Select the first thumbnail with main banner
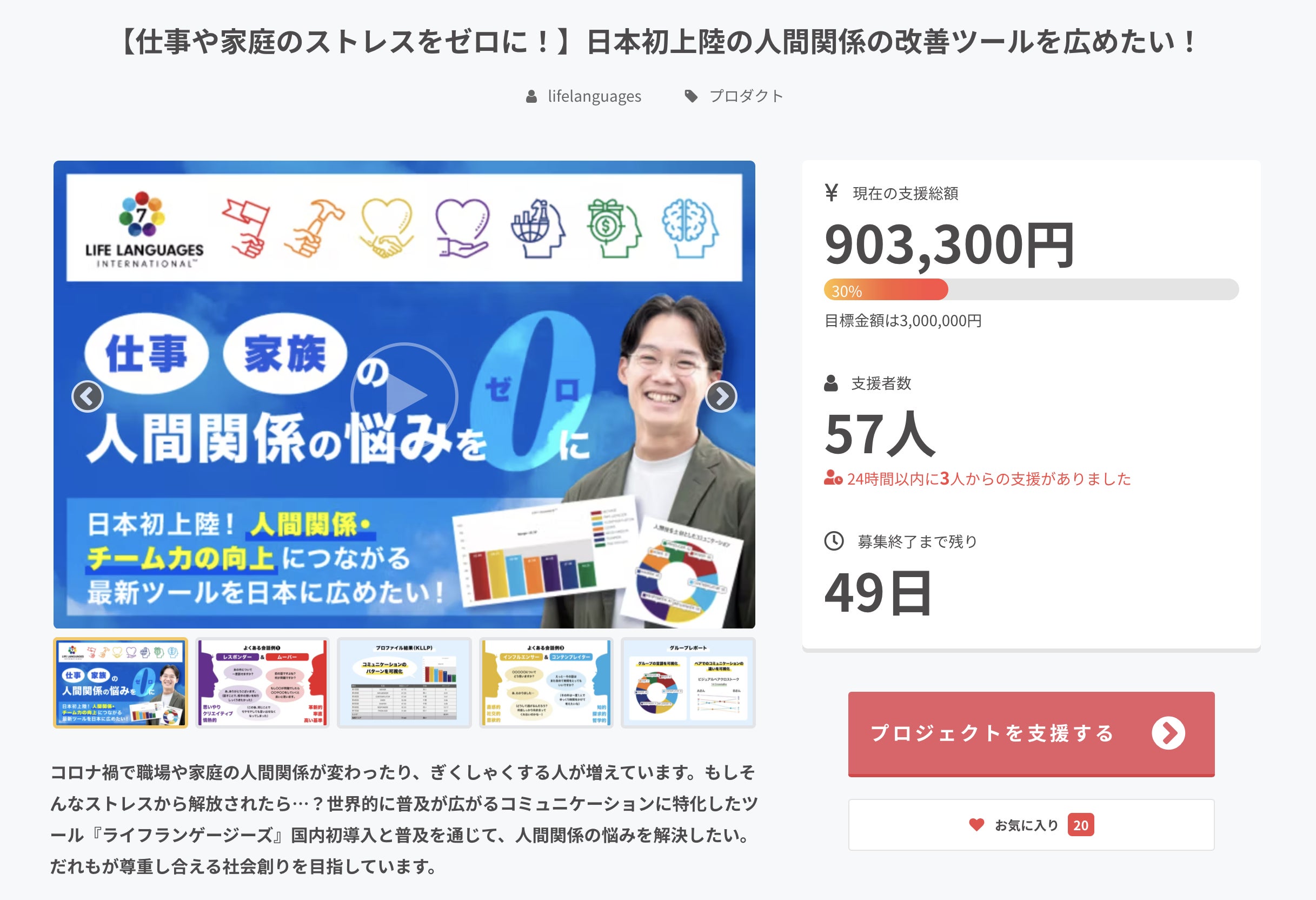The width and height of the screenshot is (1316, 900). click(x=121, y=683)
